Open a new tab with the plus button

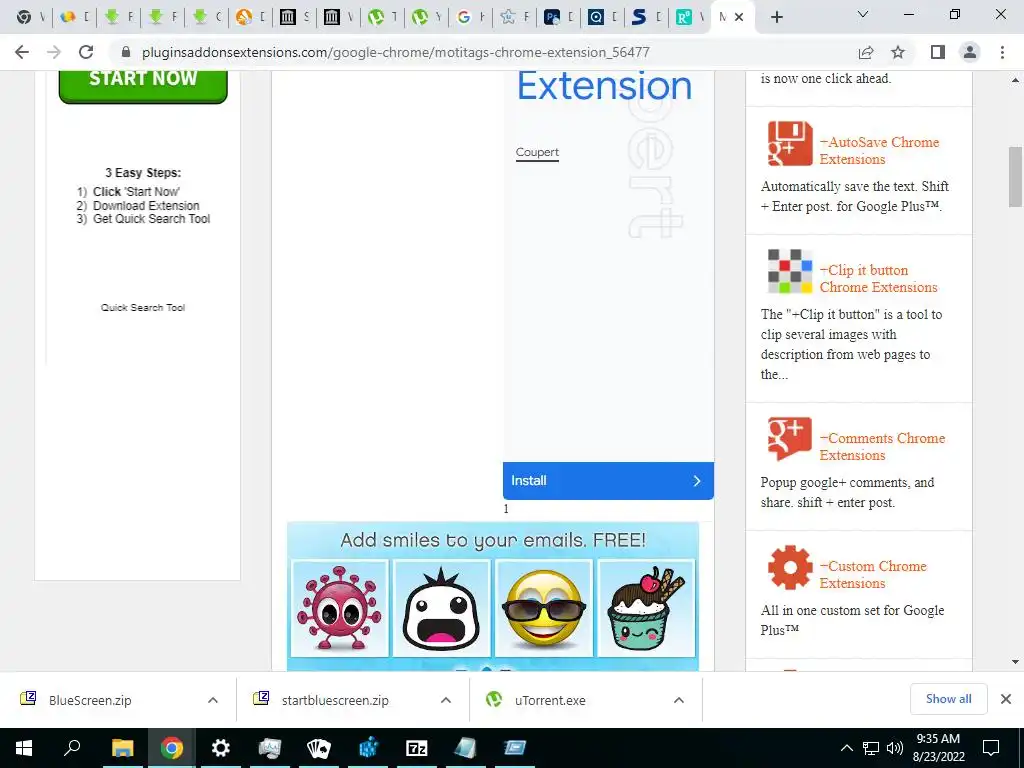[776, 17]
